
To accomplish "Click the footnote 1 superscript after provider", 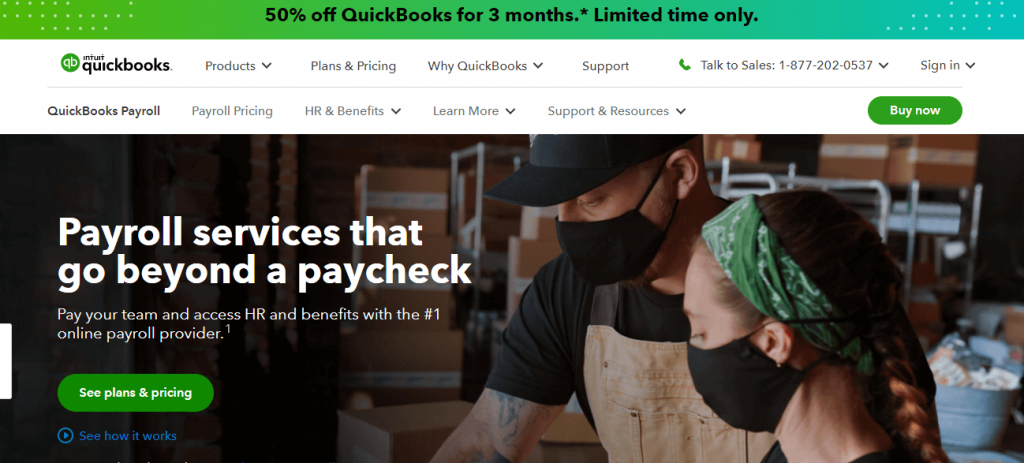I will (x=228, y=329).
